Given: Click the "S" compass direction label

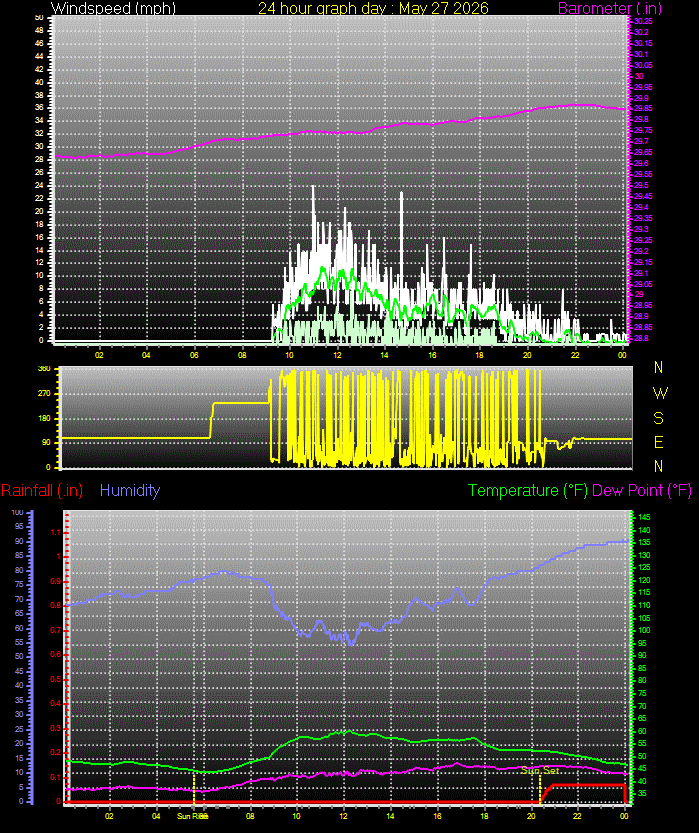Looking at the screenshot, I should point(659,418).
